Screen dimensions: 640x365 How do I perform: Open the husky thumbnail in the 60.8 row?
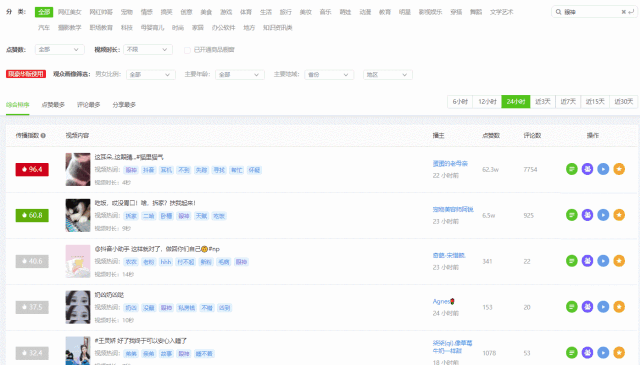[x=78, y=215]
